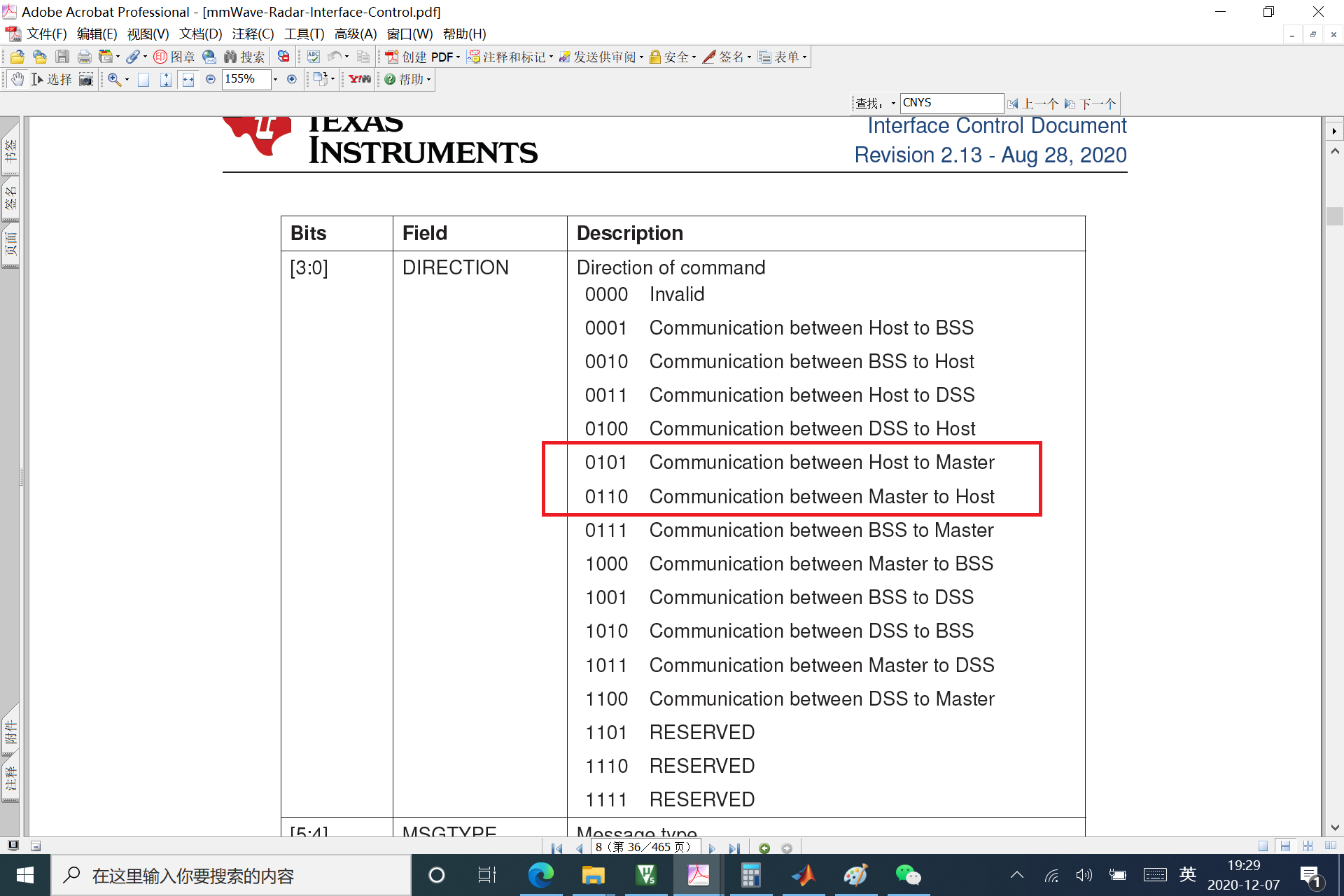Image resolution: width=1344 pixels, height=896 pixels.
Task: Open WeChat from the taskbar
Action: click(x=908, y=875)
